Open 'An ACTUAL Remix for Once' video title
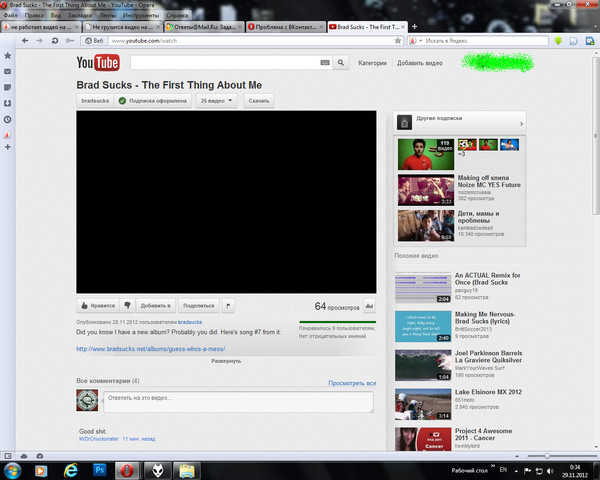The image size is (600, 480). 488,279
